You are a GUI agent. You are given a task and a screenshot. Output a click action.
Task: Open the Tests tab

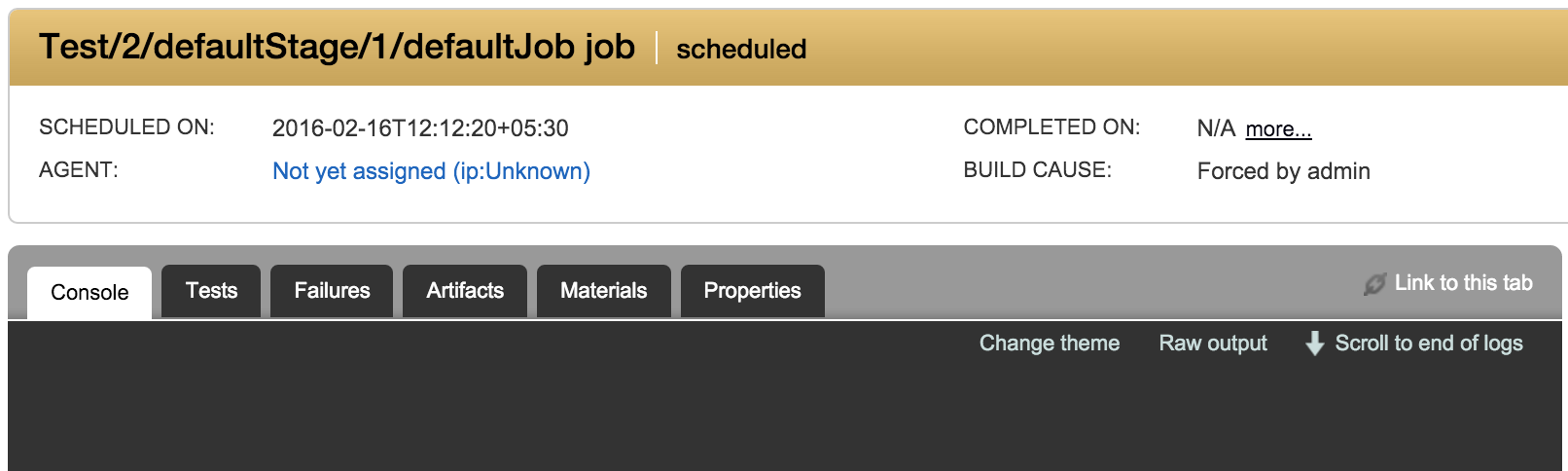coord(211,291)
